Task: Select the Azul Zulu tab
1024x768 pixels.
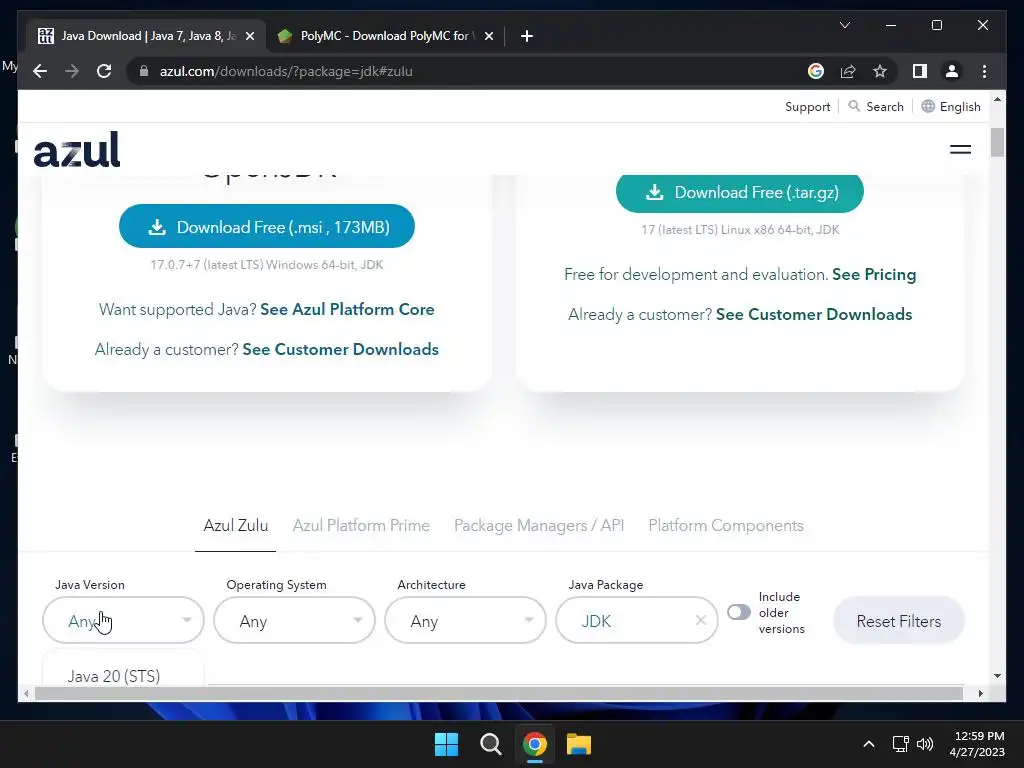Action: tap(236, 526)
